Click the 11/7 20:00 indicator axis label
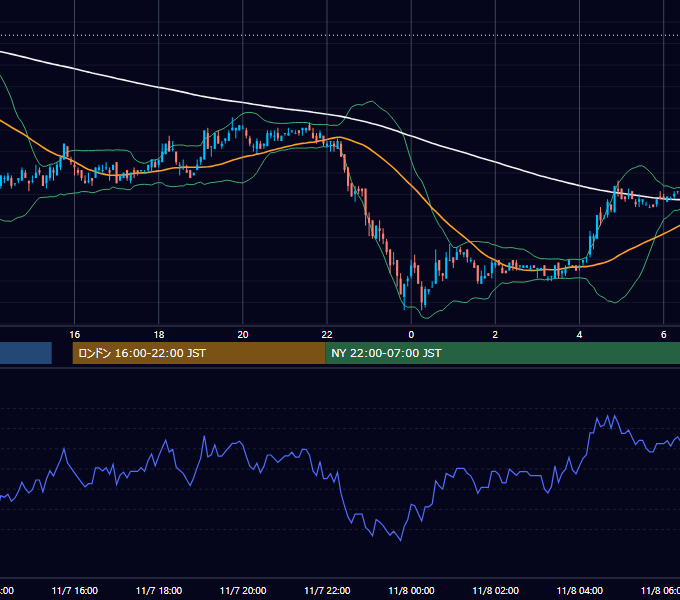The image size is (680, 600). (x=243, y=591)
